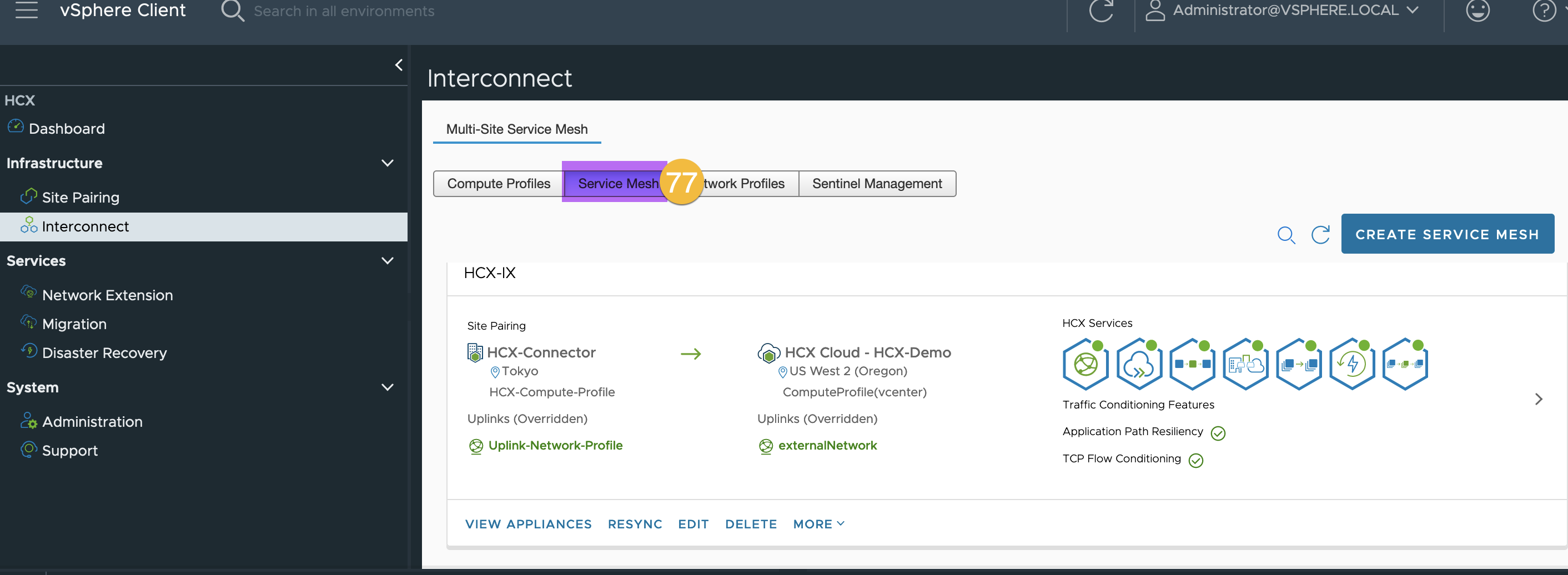
Task: Select Multi-Site Service Mesh tab
Action: (517, 129)
